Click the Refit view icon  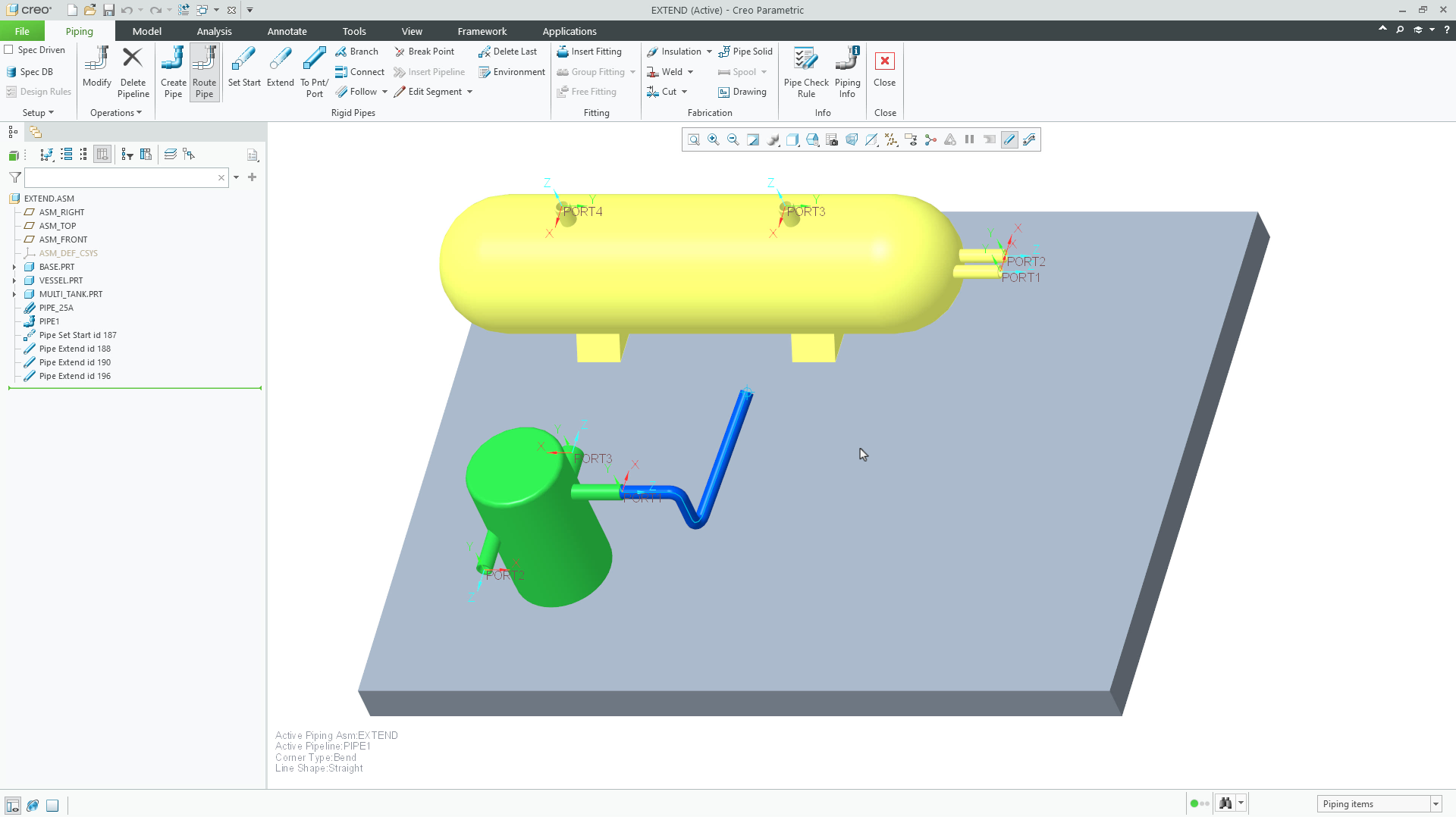pos(693,139)
